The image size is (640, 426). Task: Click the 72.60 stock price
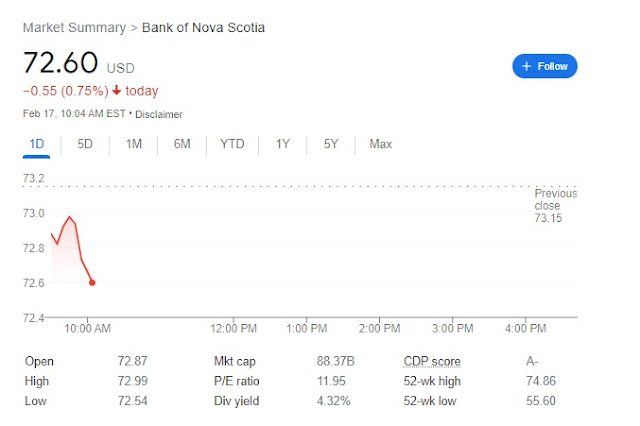[x=60, y=63]
